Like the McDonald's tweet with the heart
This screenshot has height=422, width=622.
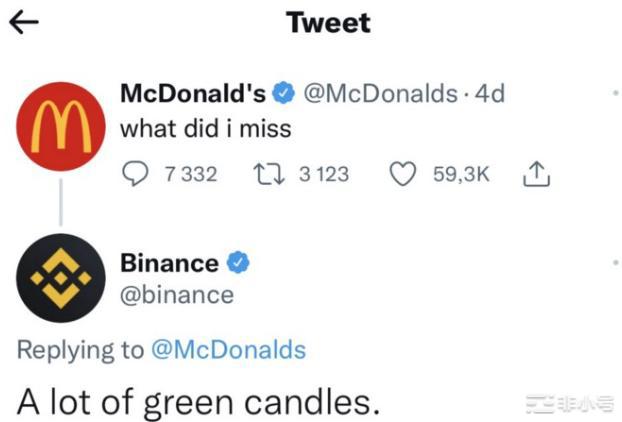click(402, 175)
